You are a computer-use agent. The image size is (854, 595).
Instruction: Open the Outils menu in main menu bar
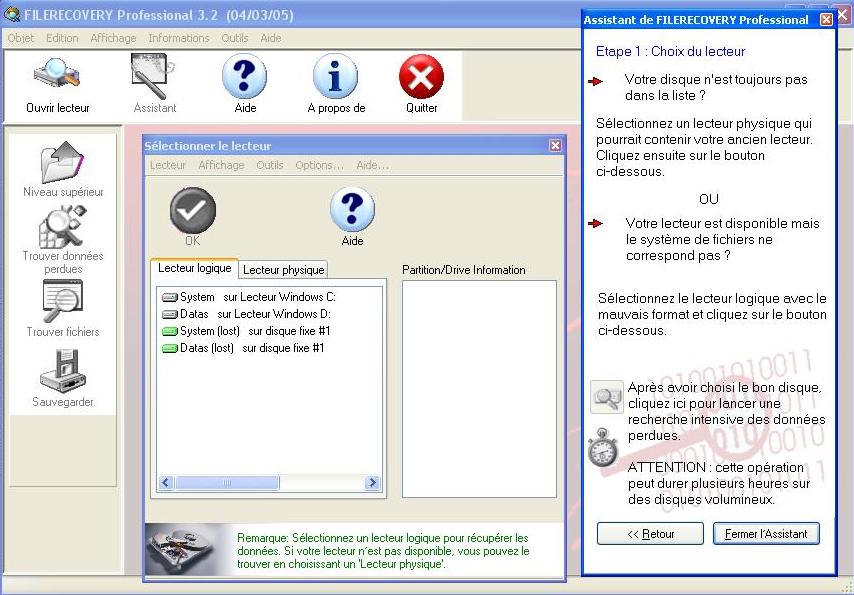235,38
